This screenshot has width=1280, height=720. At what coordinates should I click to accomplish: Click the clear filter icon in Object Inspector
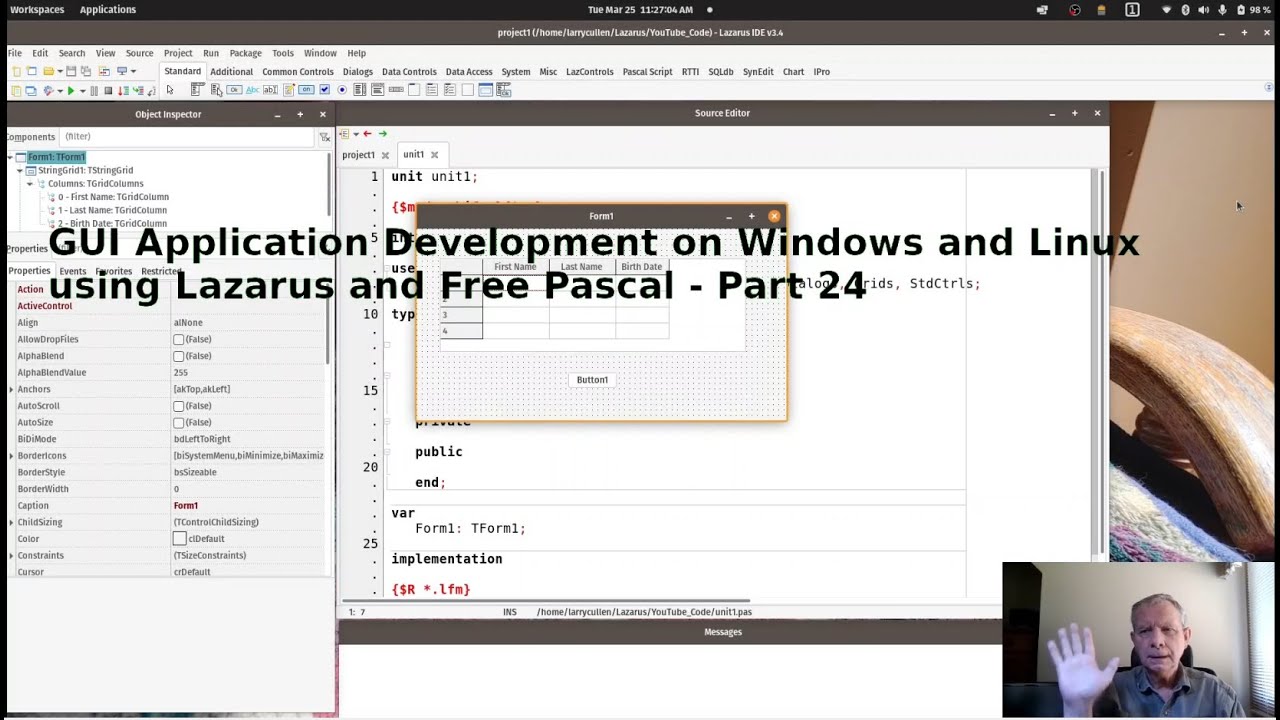click(x=324, y=137)
